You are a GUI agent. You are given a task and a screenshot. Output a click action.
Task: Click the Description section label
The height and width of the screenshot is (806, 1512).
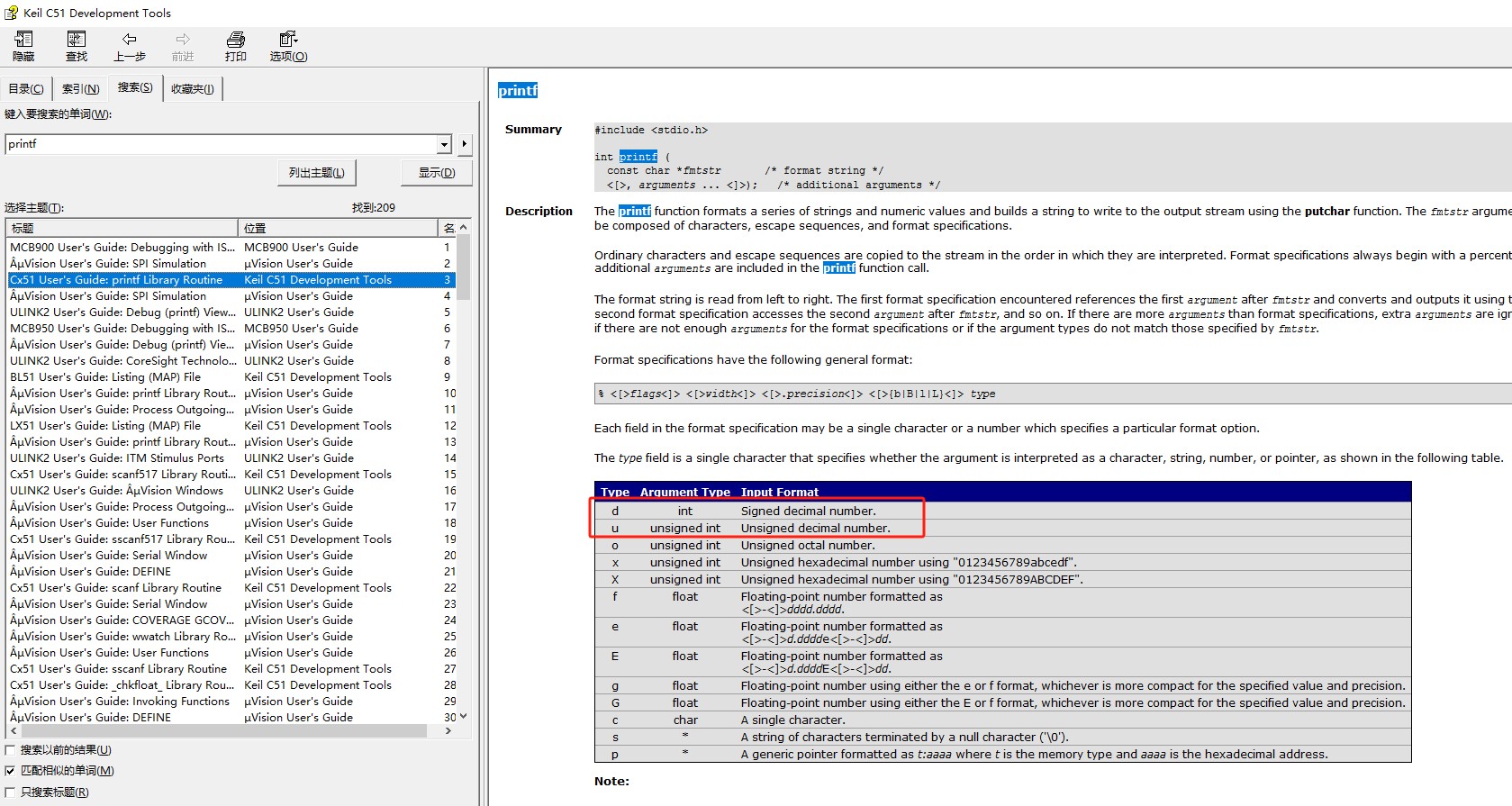click(539, 212)
